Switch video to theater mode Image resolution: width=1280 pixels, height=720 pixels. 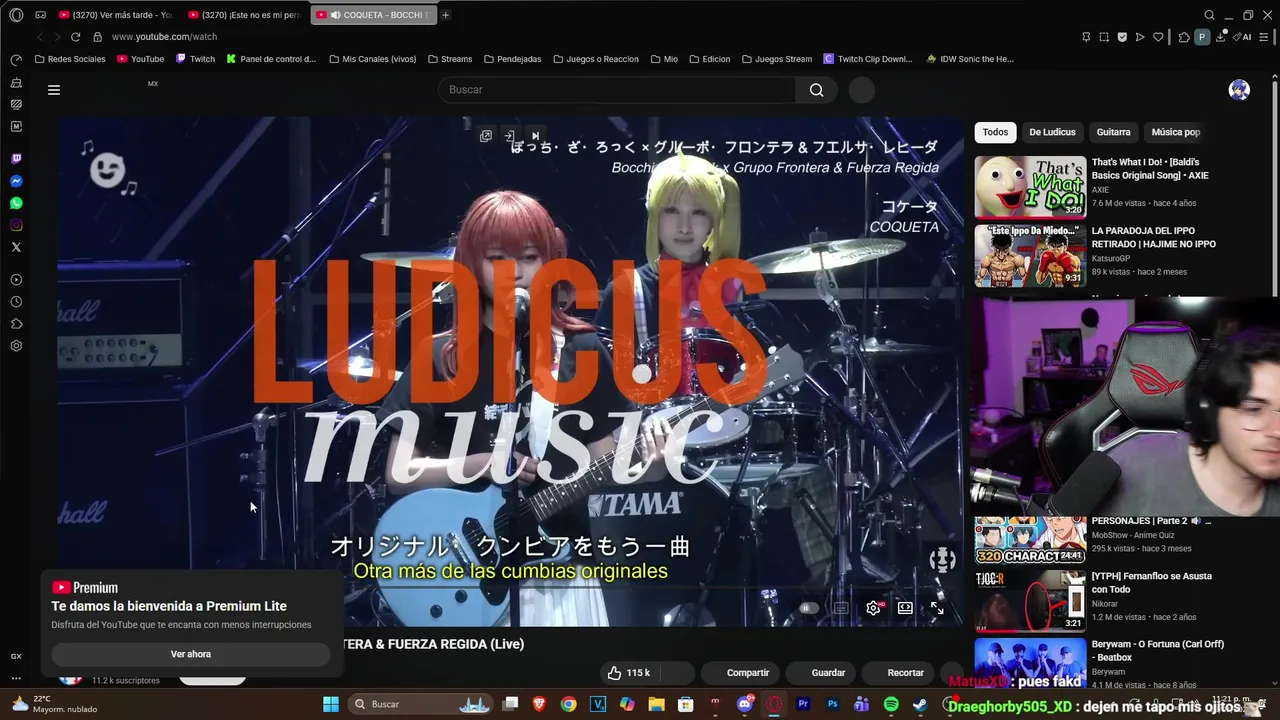coord(905,608)
